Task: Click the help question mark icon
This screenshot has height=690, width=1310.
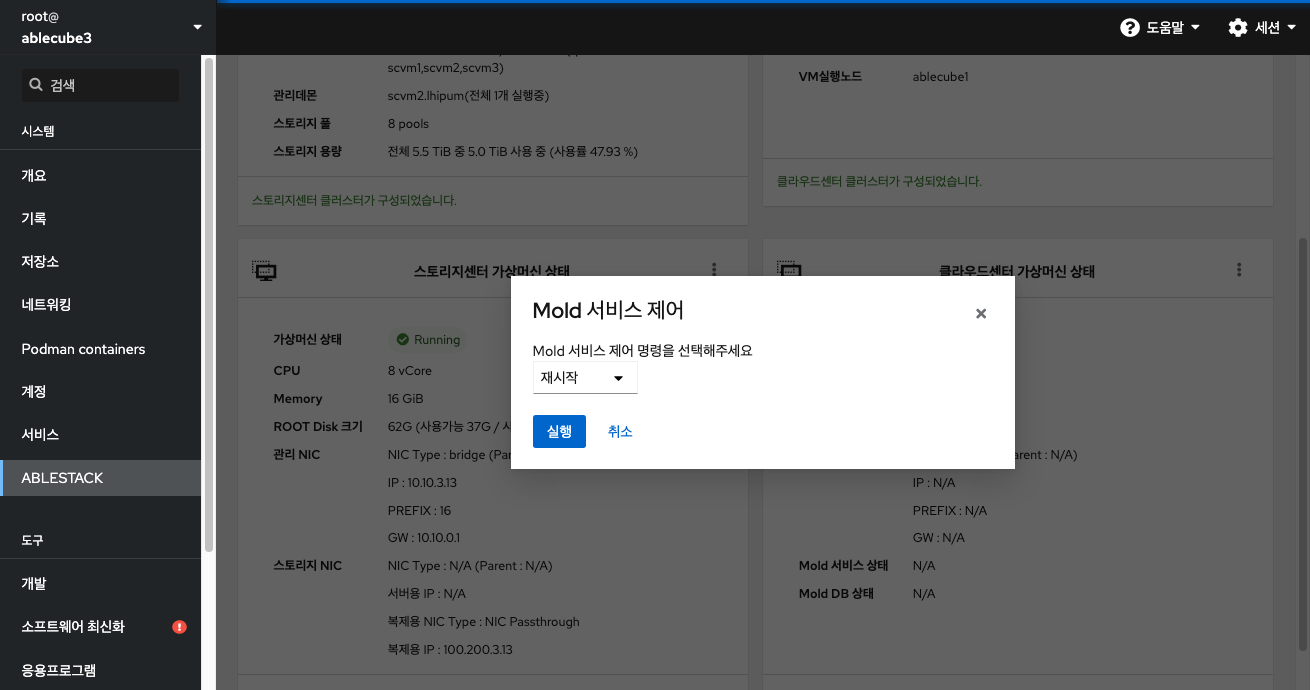Action: point(1130,28)
